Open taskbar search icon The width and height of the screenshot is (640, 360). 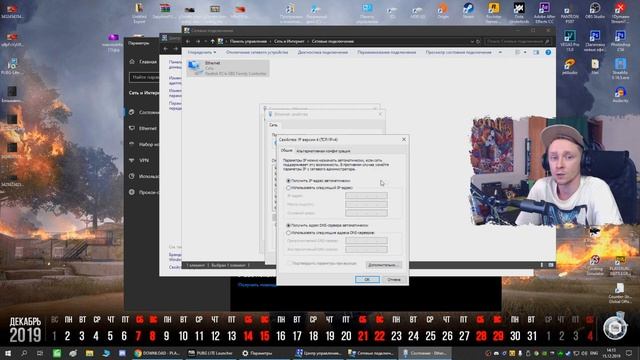pyautogui.click(x=24, y=353)
